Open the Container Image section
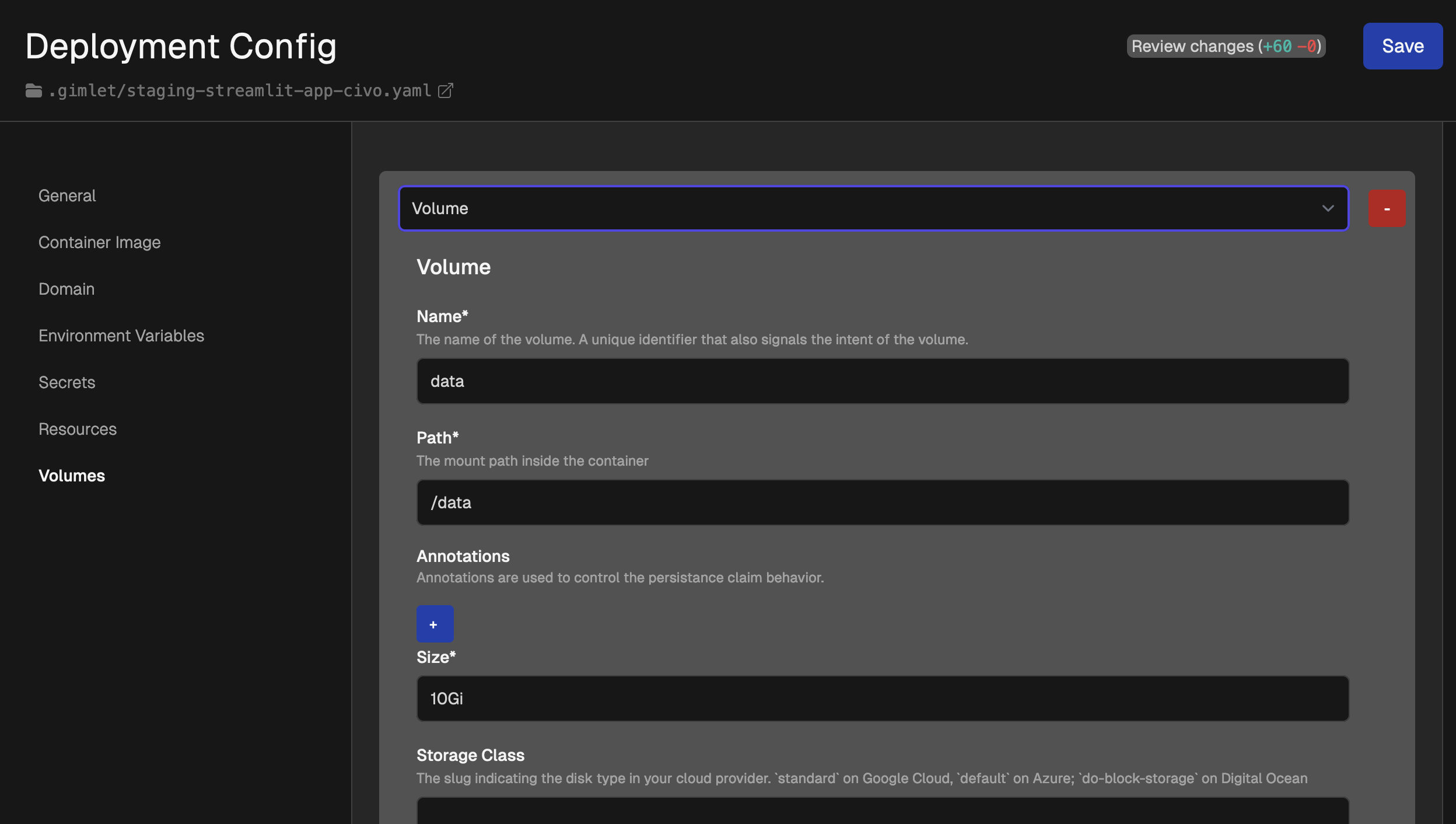Viewport: 1456px width, 824px height. click(99, 242)
